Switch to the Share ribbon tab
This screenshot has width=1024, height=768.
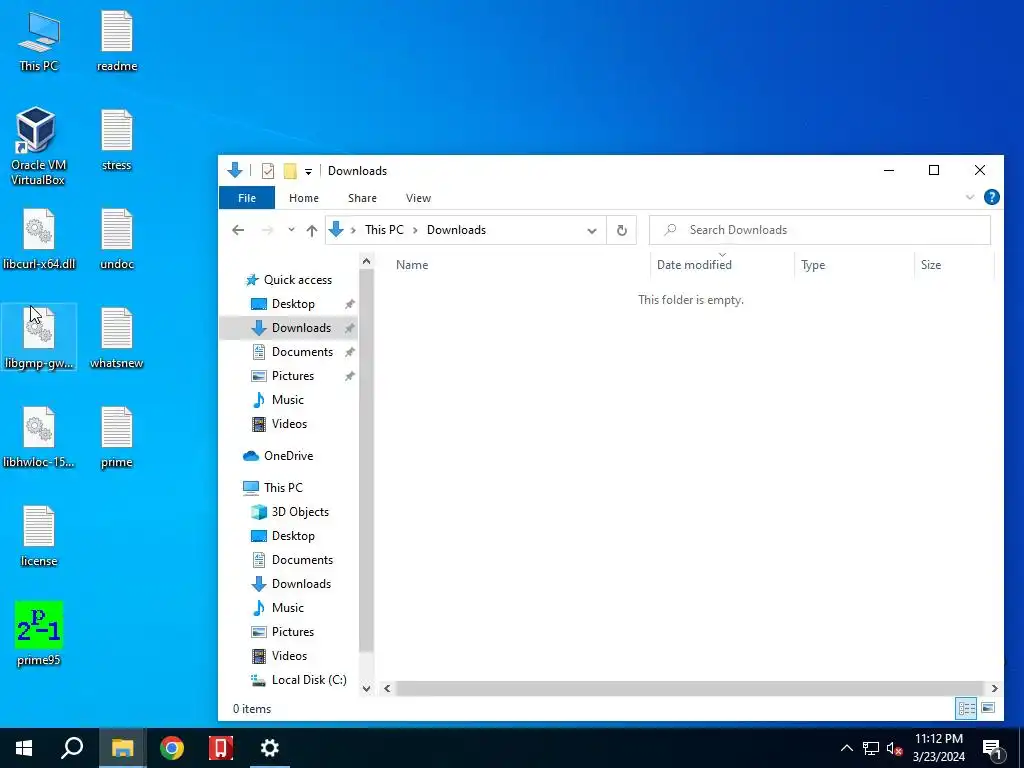click(x=362, y=198)
